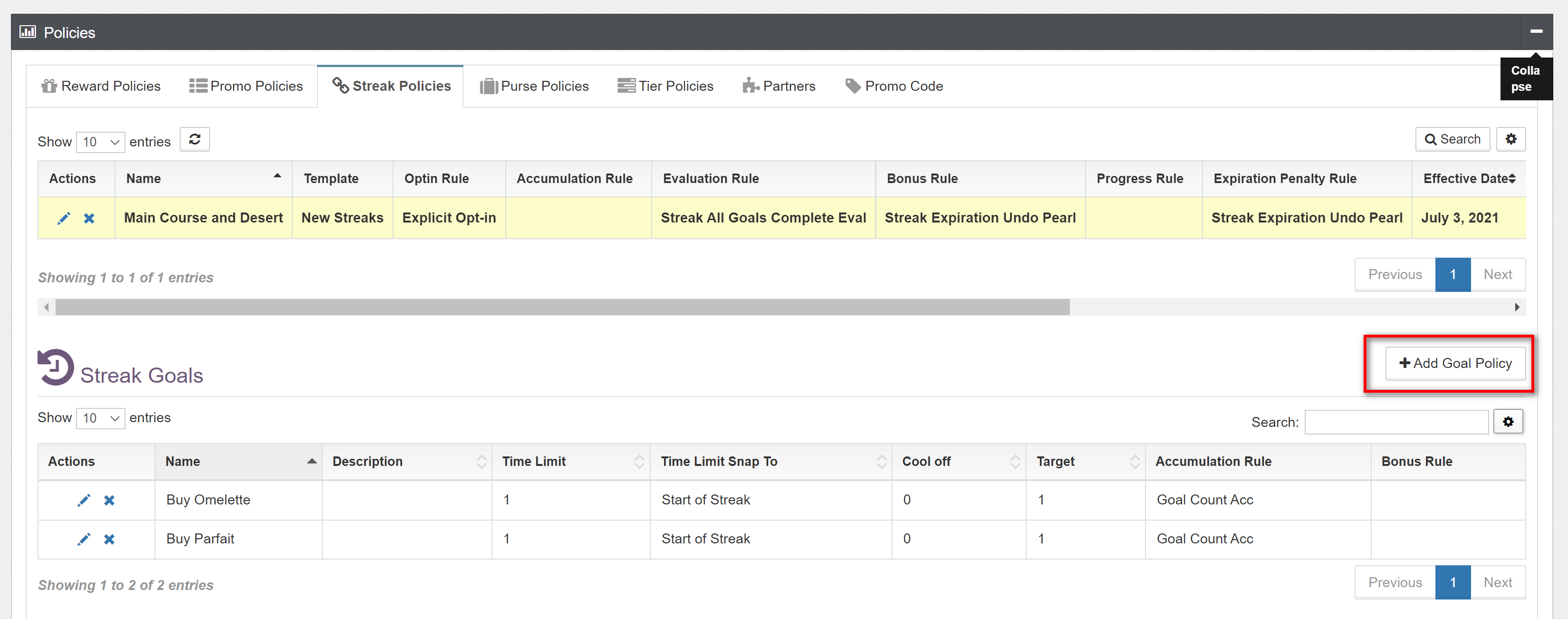Open the Purse Policies tab

pos(534,86)
